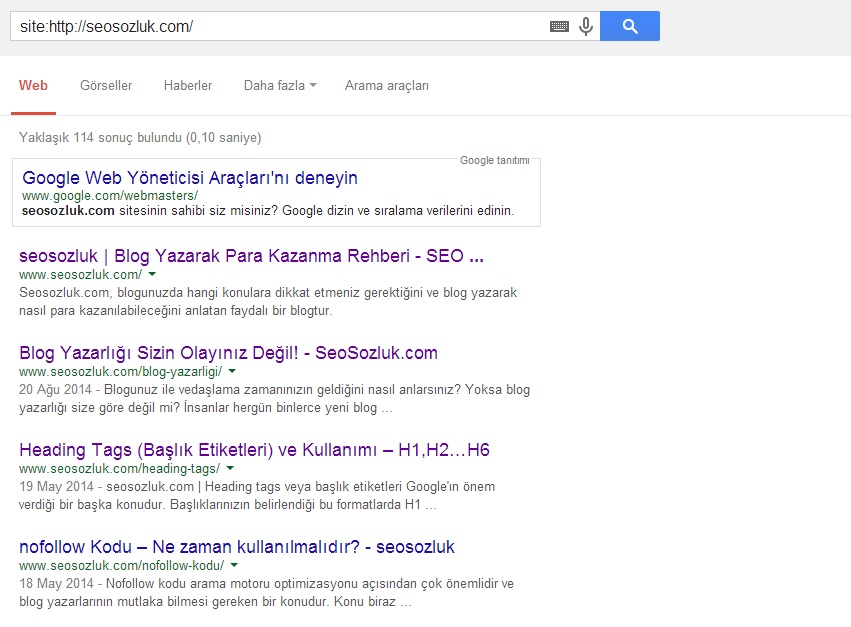
Task: Click the '19 May 2014' snippet text
Action: (56, 486)
